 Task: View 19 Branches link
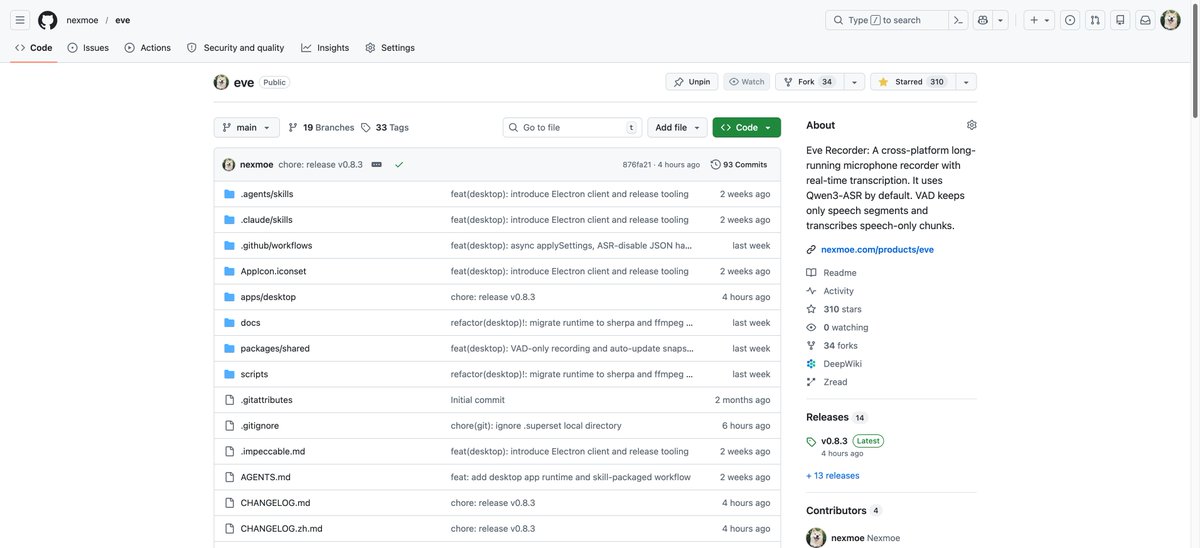pos(321,127)
